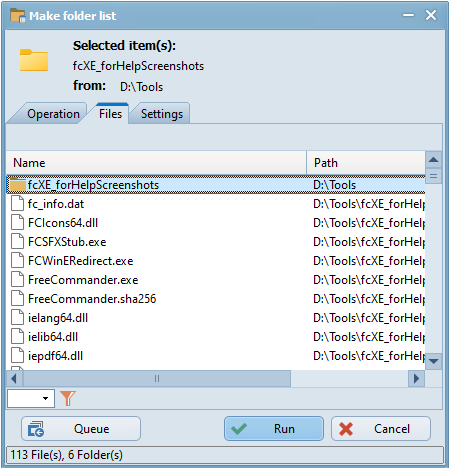Select the FCSFXStub.exe file row
Viewport: 449px width, 468px height.
pos(216,242)
